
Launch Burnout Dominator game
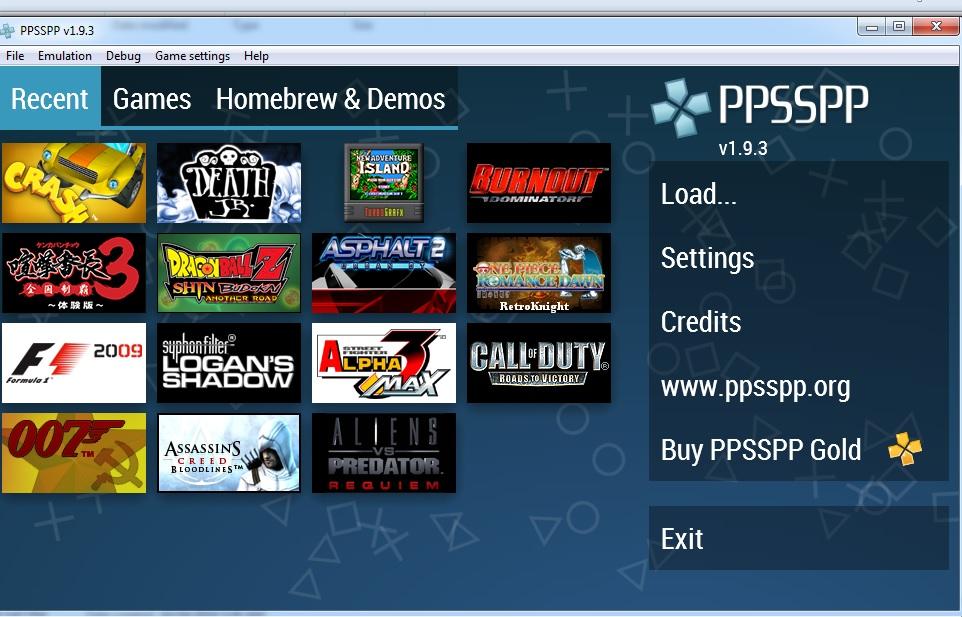(x=539, y=183)
